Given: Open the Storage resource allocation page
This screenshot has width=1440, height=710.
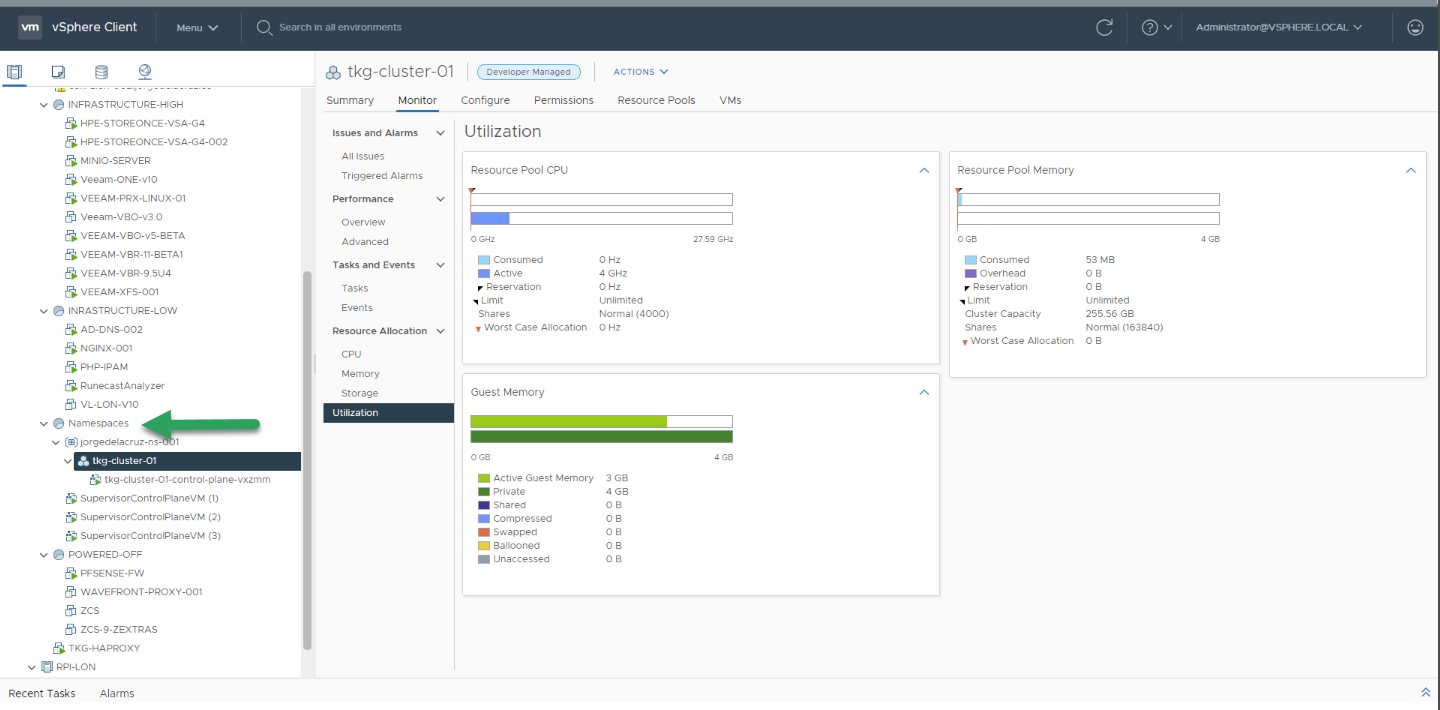Looking at the screenshot, I should coord(360,393).
